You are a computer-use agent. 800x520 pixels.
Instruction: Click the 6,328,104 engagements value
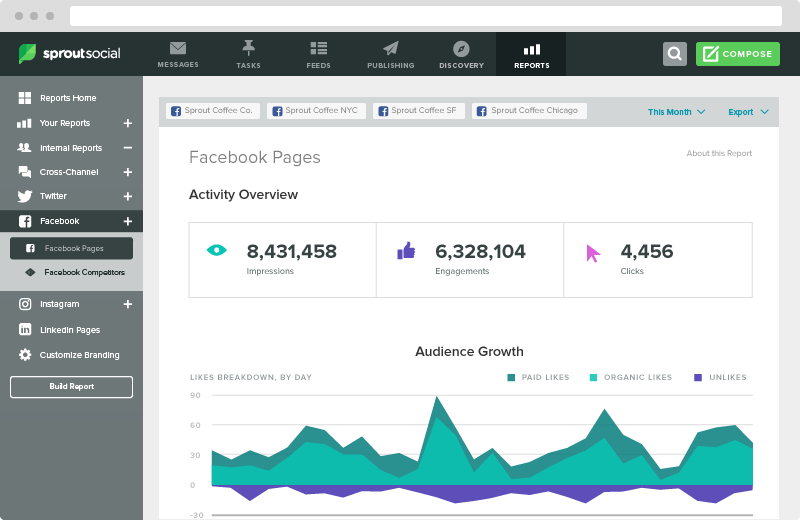point(480,251)
